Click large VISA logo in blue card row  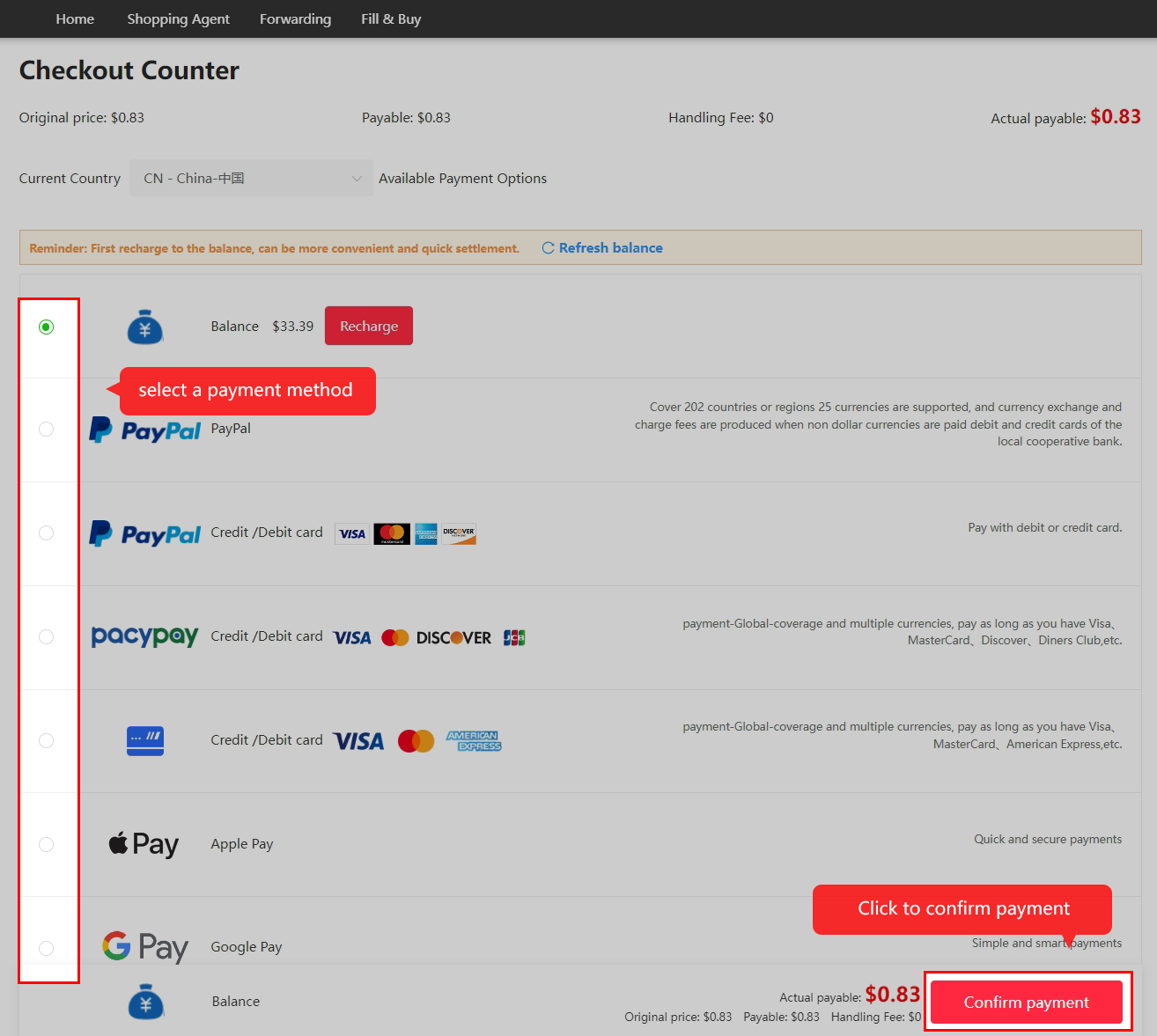click(358, 741)
